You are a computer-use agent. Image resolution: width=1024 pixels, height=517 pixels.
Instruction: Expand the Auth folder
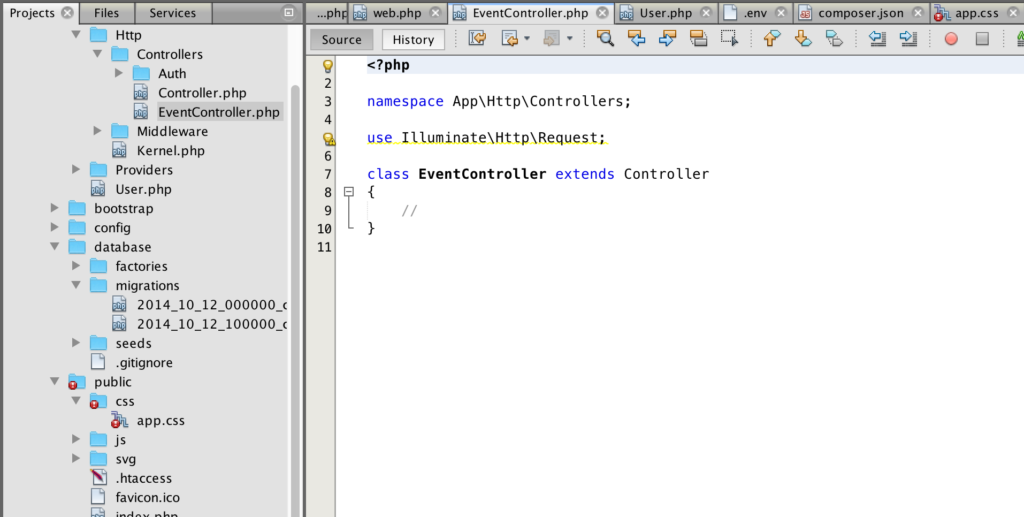click(119, 74)
